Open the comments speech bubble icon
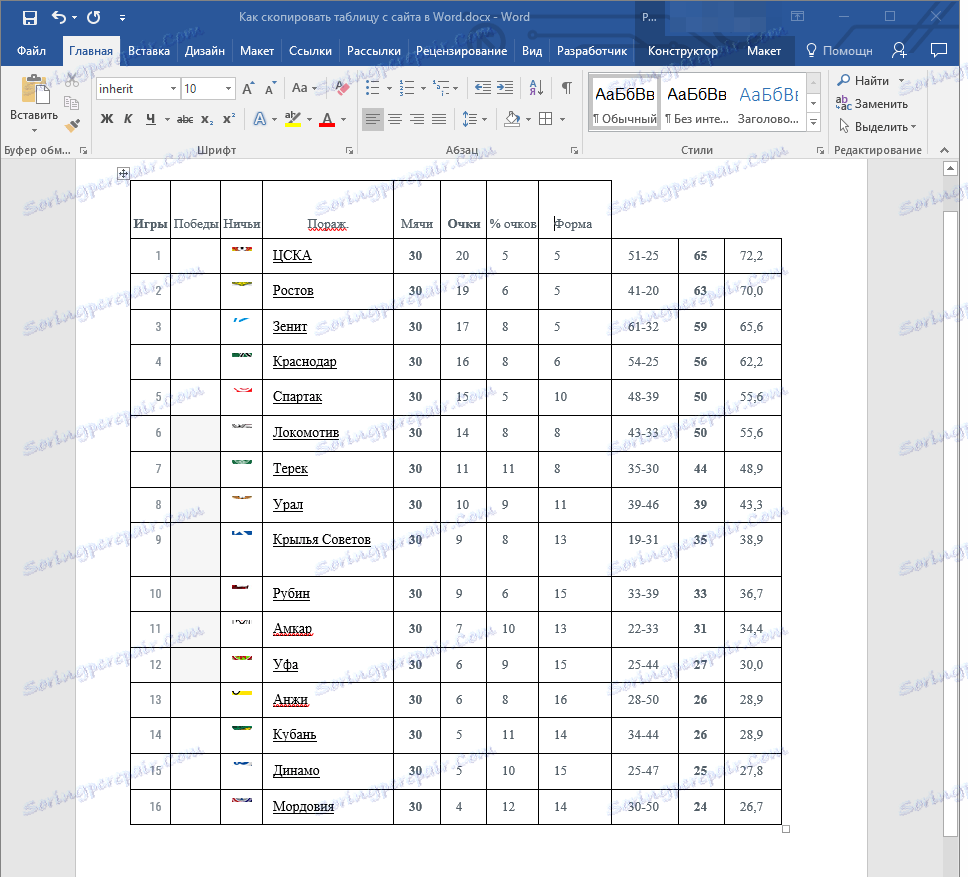The height and width of the screenshot is (877, 968). coord(938,50)
